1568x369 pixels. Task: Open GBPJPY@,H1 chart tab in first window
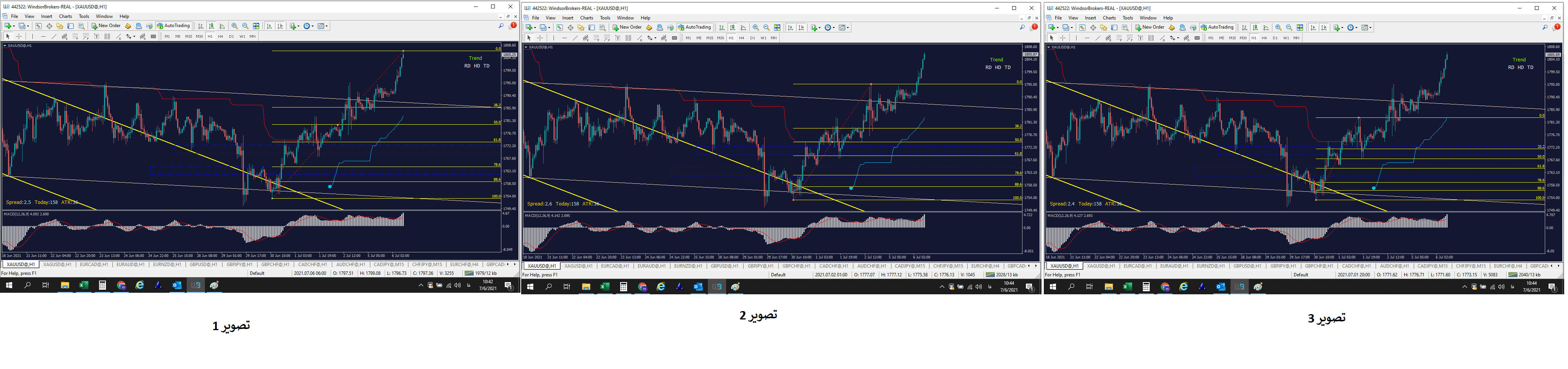239,264
